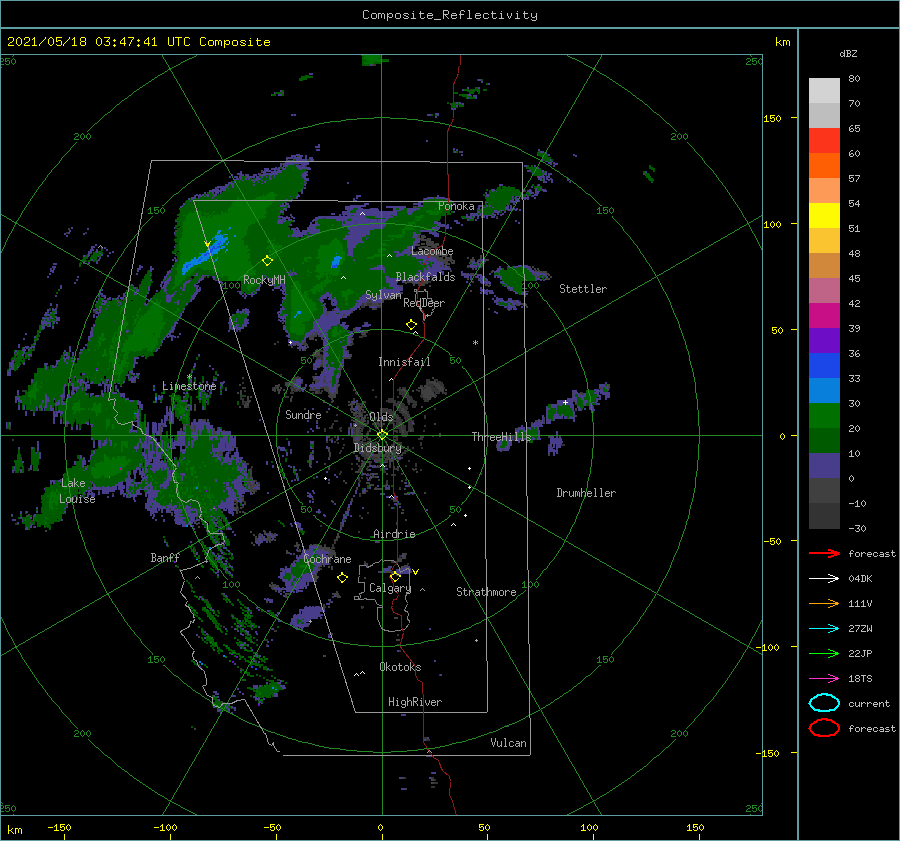Click the green 22JP arrow legend icon
This screenshot has height=841, width=900.
(x=824, y=653)
